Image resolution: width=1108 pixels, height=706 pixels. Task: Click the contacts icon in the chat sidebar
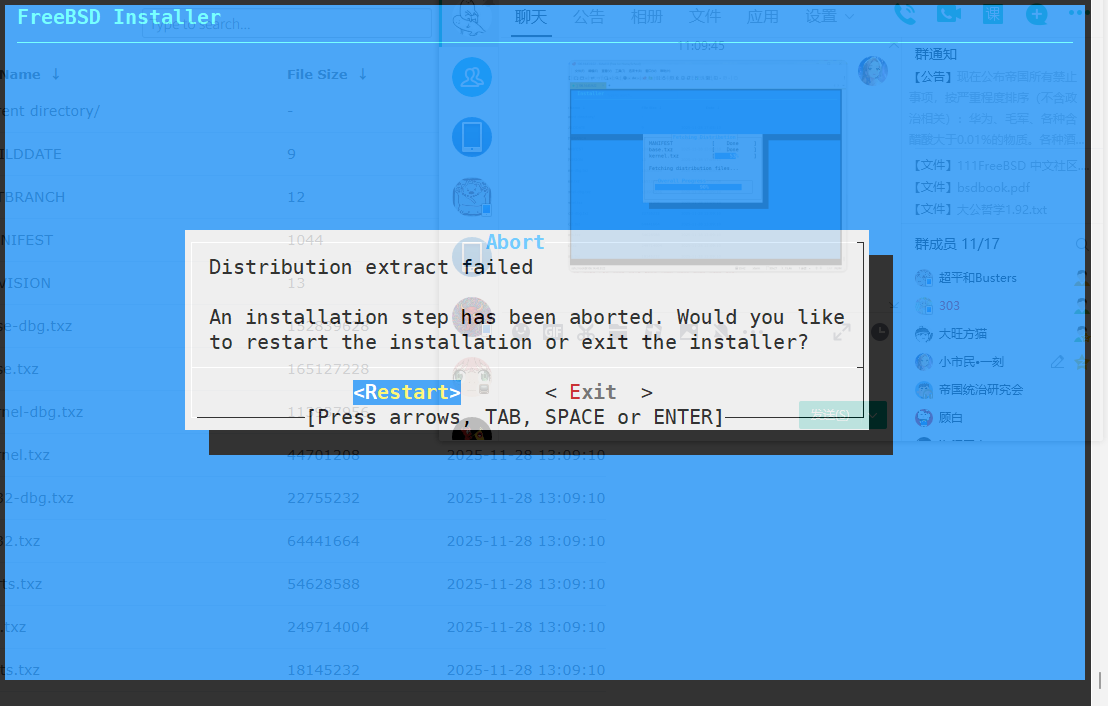click(472, 77)
